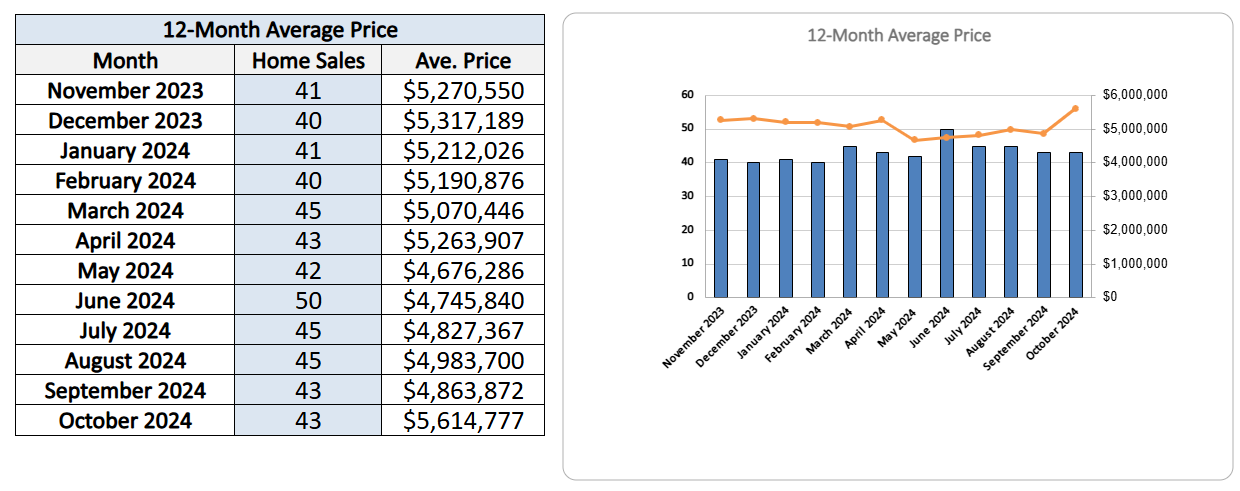This screenshot has height=491, width=1240.
Task: Select the "October 2024" table cell
Action: (x=125, y=420)
